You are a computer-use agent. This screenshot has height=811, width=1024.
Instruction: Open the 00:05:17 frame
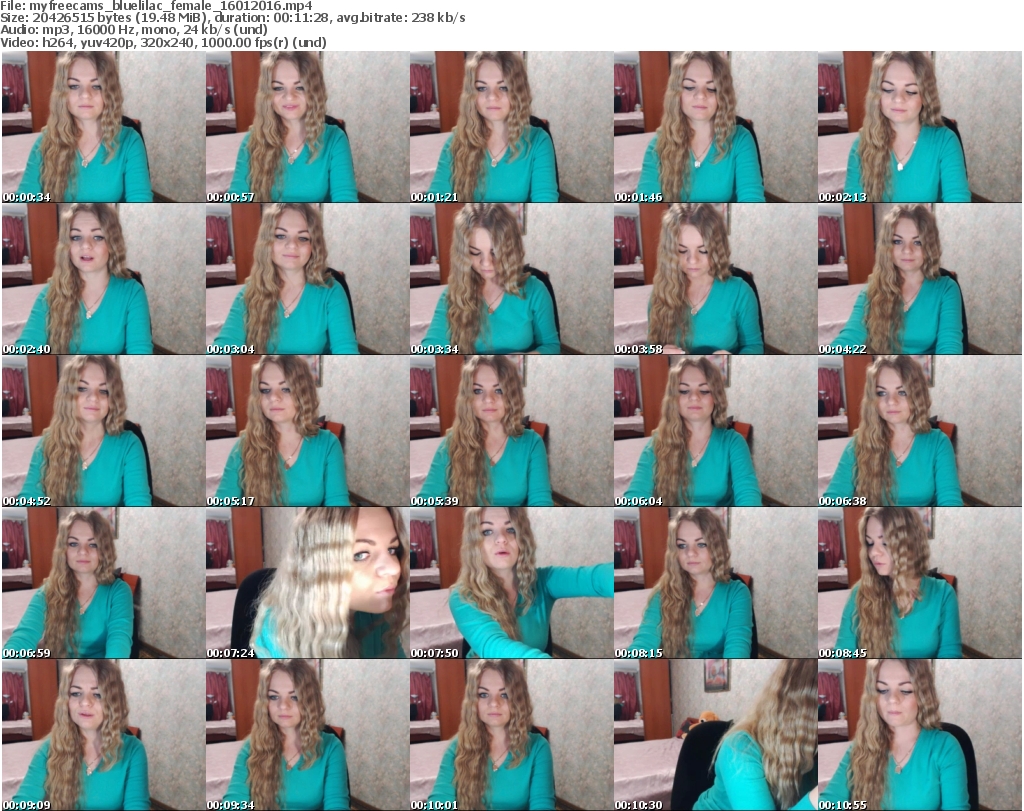coord(308,431)
